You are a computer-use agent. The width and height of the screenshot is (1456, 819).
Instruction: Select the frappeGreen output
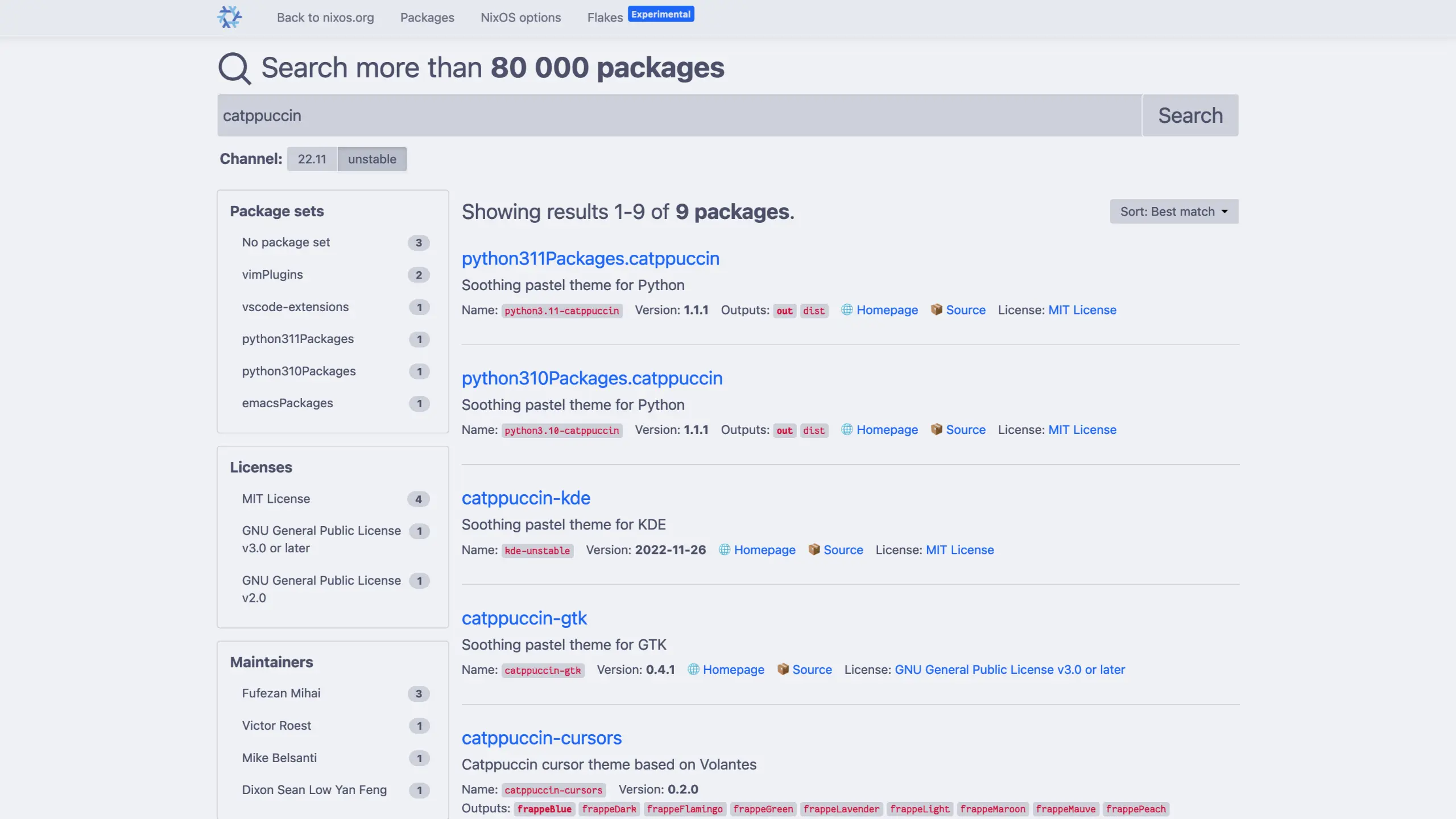click(763, 809)
